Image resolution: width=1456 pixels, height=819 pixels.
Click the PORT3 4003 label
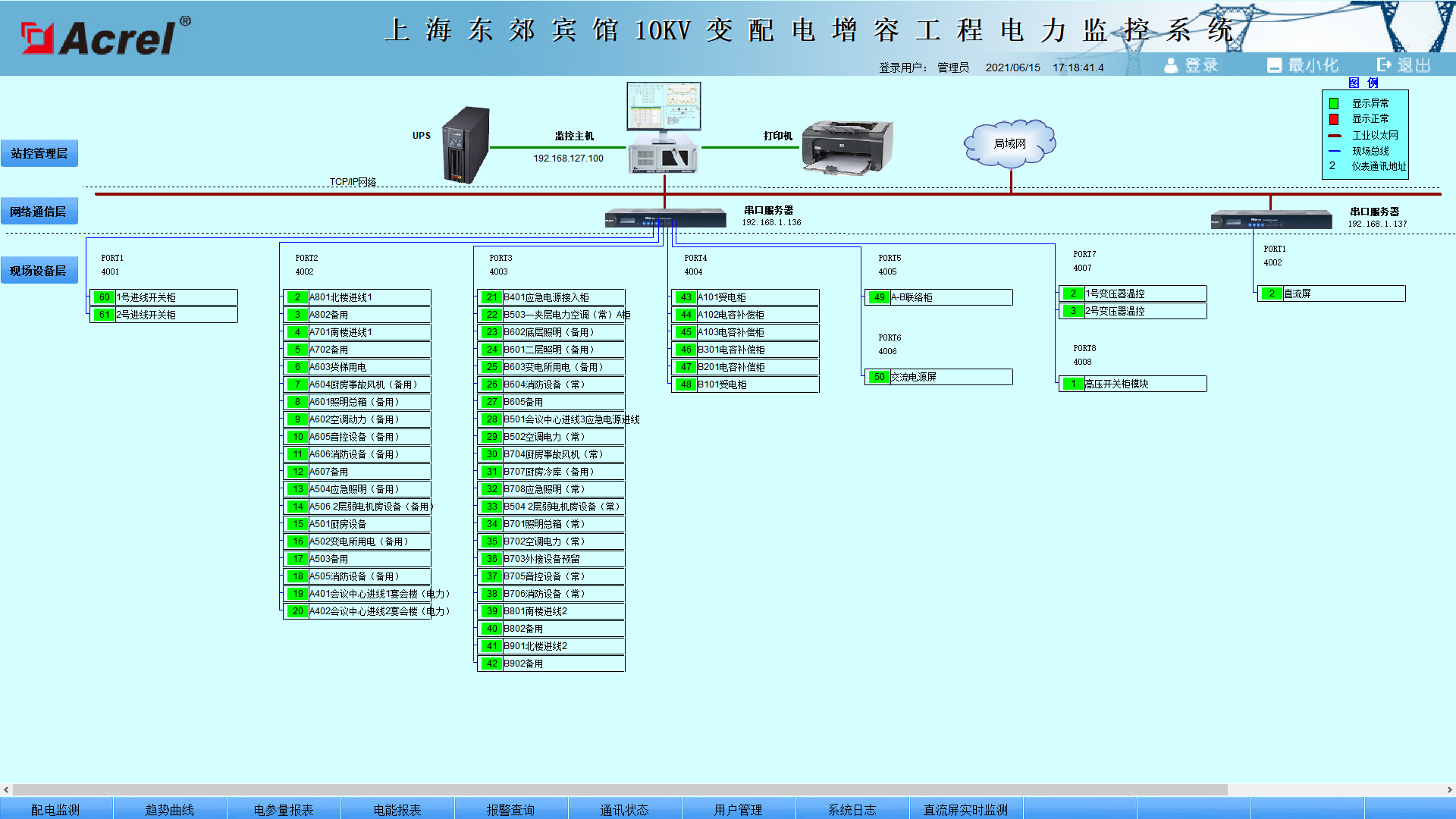[x=500, y=265]
